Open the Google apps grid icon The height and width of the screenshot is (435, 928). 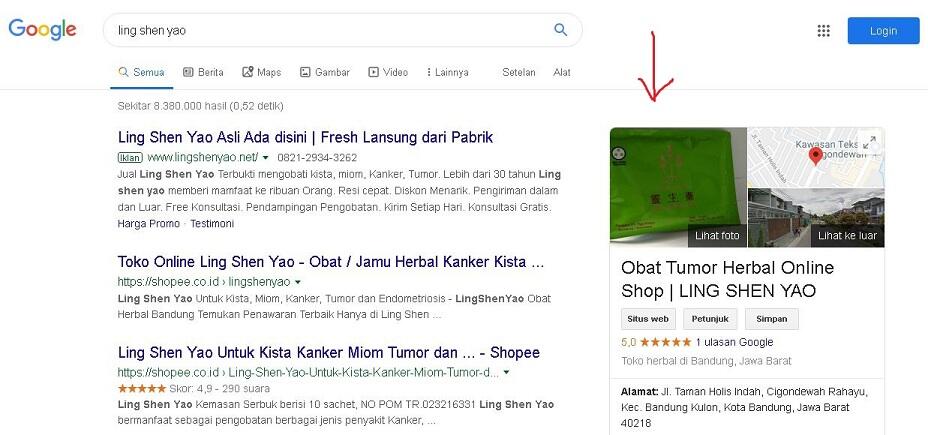coord(823,31)
